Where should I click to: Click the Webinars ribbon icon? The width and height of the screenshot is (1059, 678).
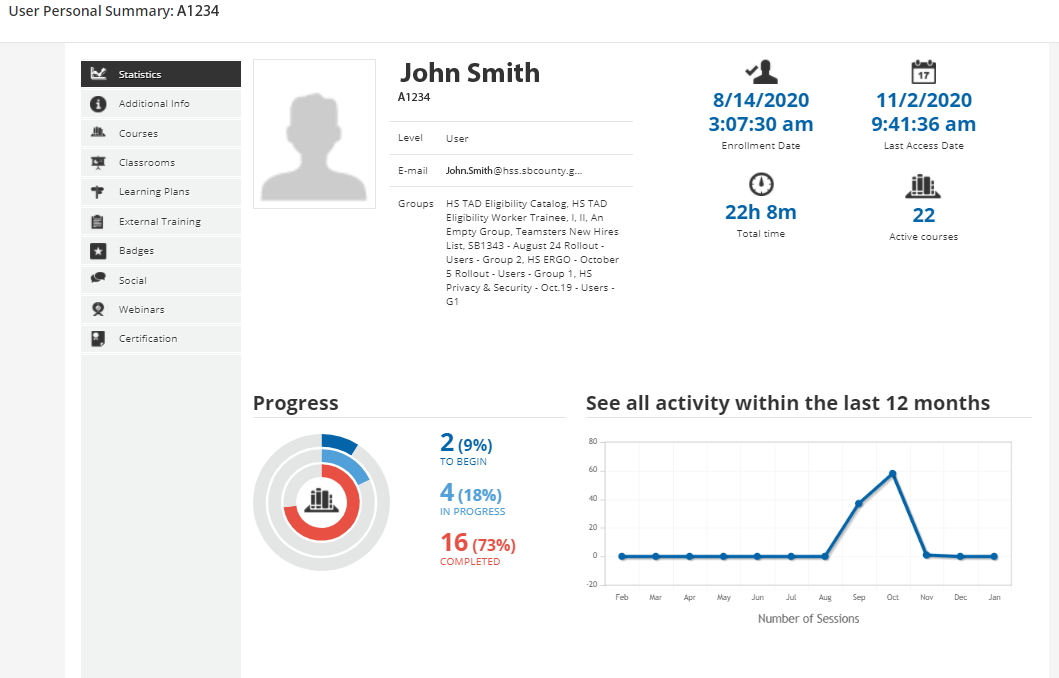click(98, 310)
